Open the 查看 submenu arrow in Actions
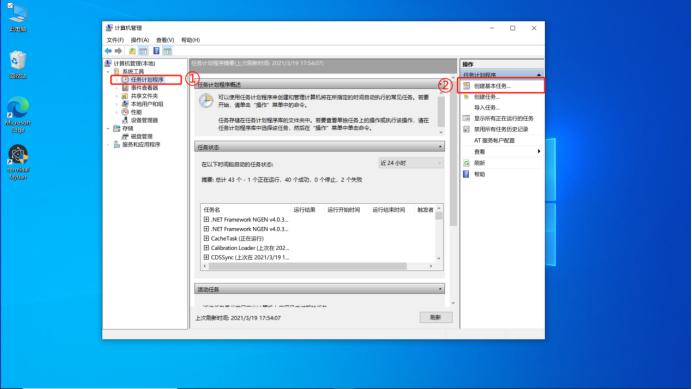This screenshot has width=692, height=389. 539,151
